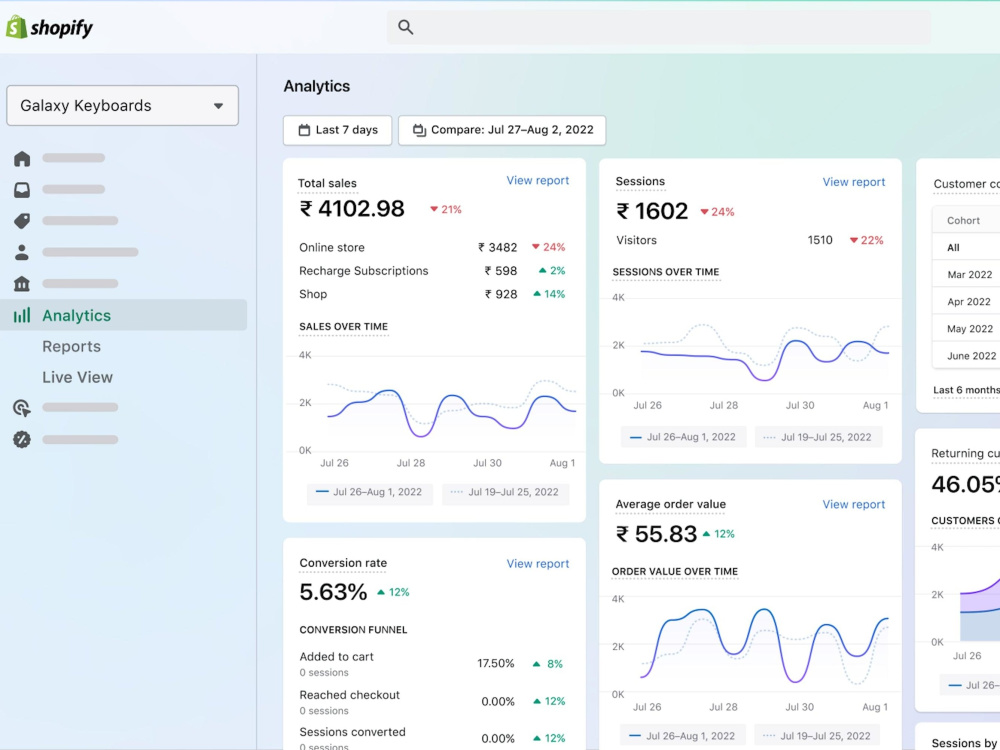Select Analytics in the sidebar
This screenshot has height=750, width=1000.
(x=124, y=315)
